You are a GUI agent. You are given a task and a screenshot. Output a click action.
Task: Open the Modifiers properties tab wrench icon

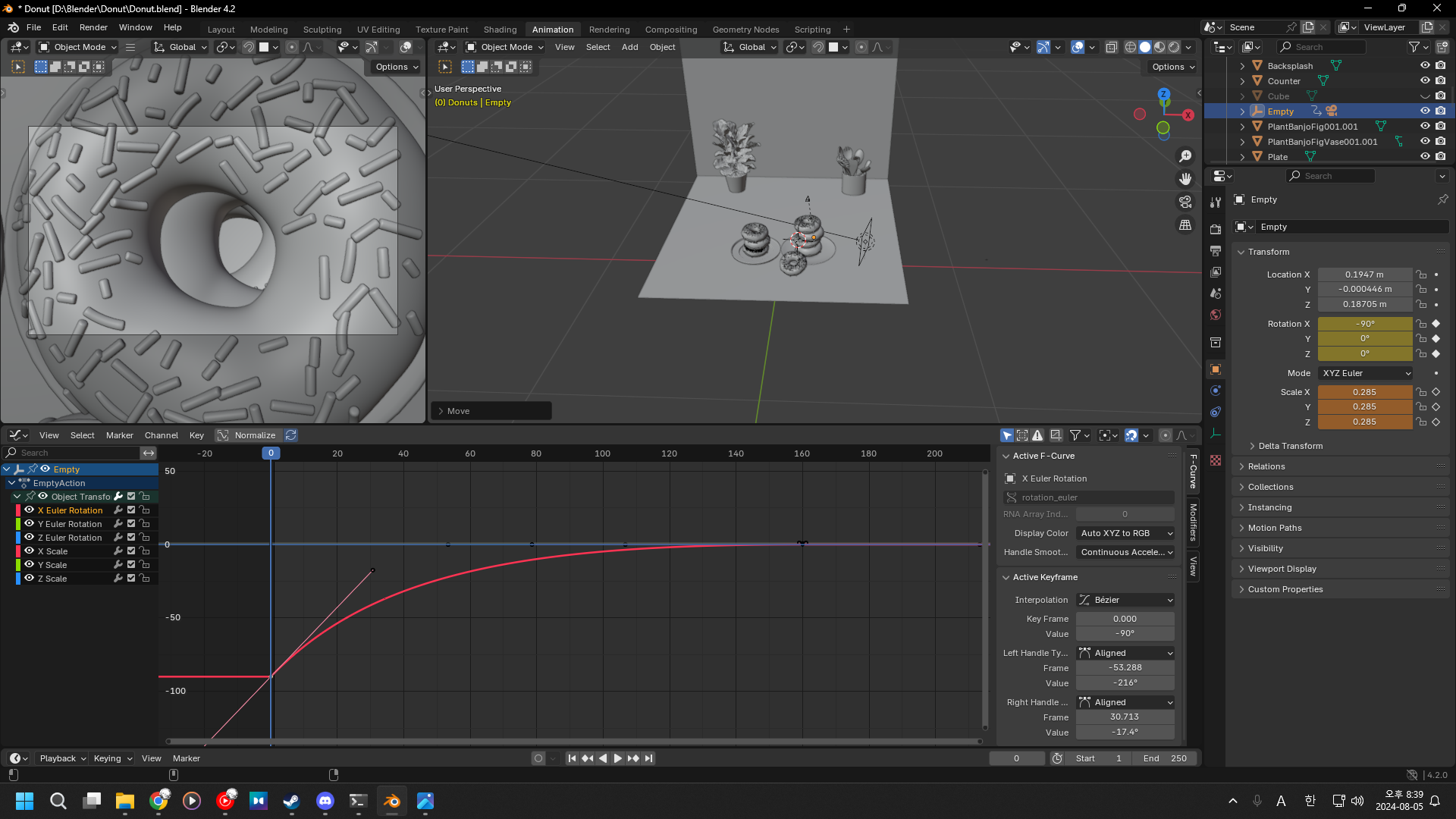pos(1216,202)
